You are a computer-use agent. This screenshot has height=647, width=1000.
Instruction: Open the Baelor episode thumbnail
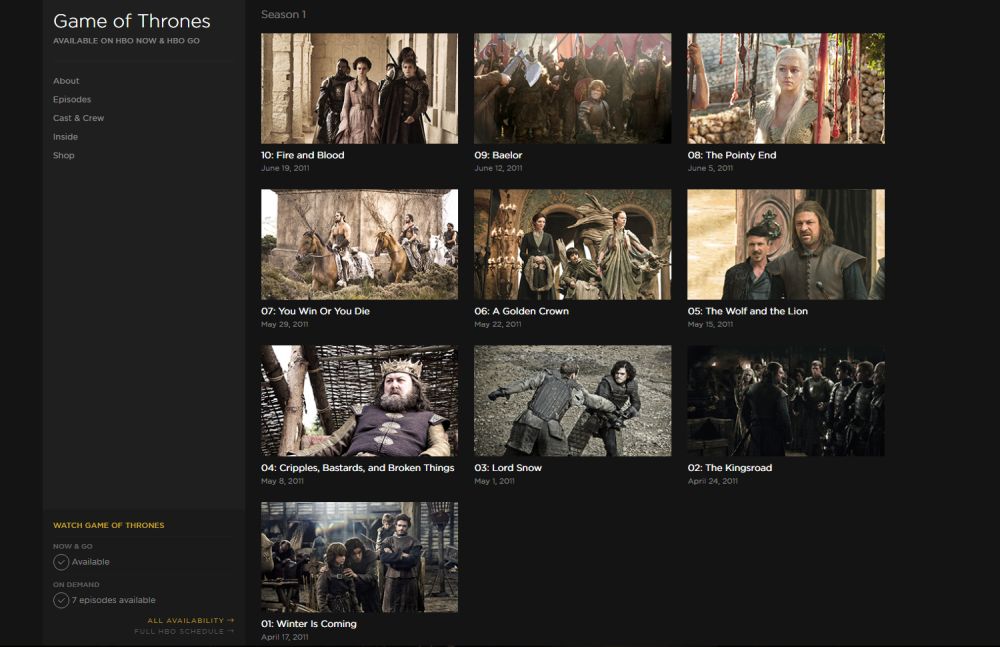[x=573, y=89]
